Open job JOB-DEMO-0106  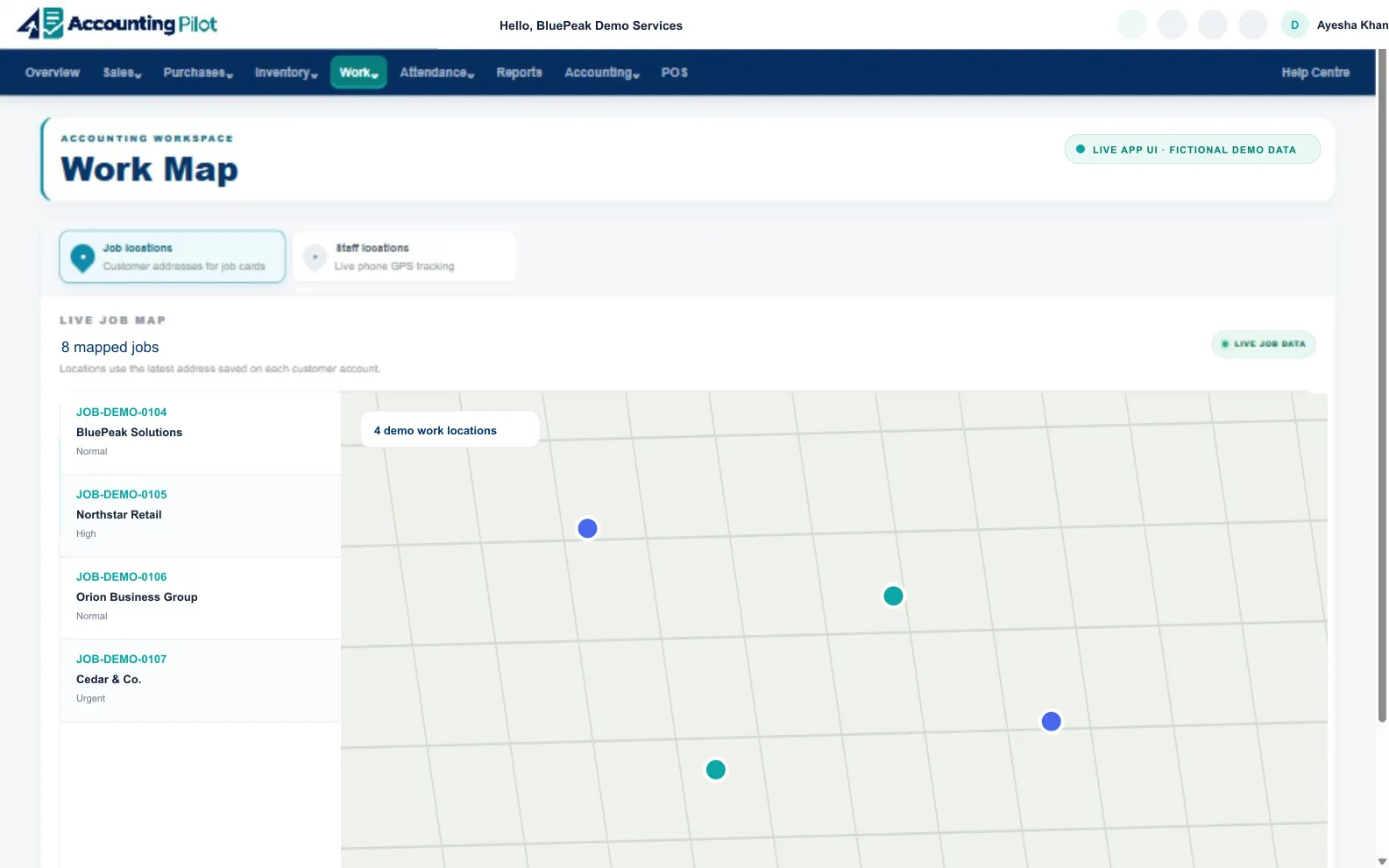tap(121, 576)
